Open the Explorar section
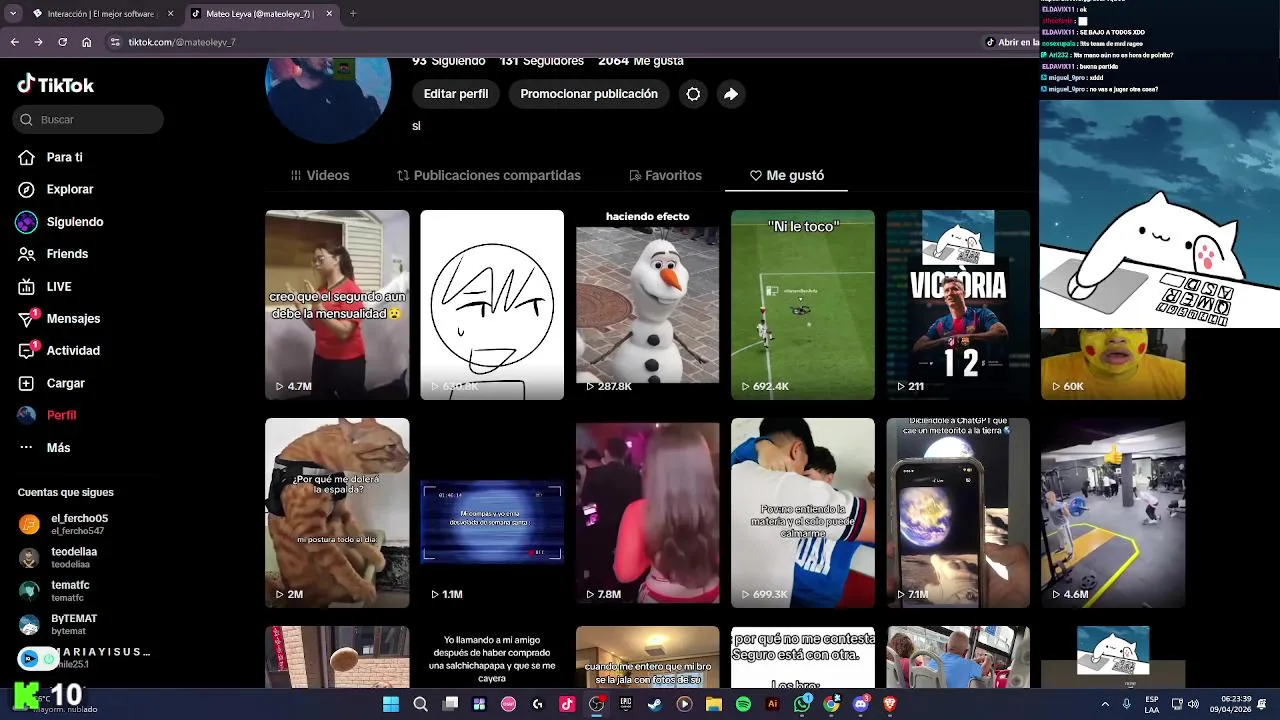This screenshot has height=720, width=1280. pyautogui.click(x=69, y=189)
